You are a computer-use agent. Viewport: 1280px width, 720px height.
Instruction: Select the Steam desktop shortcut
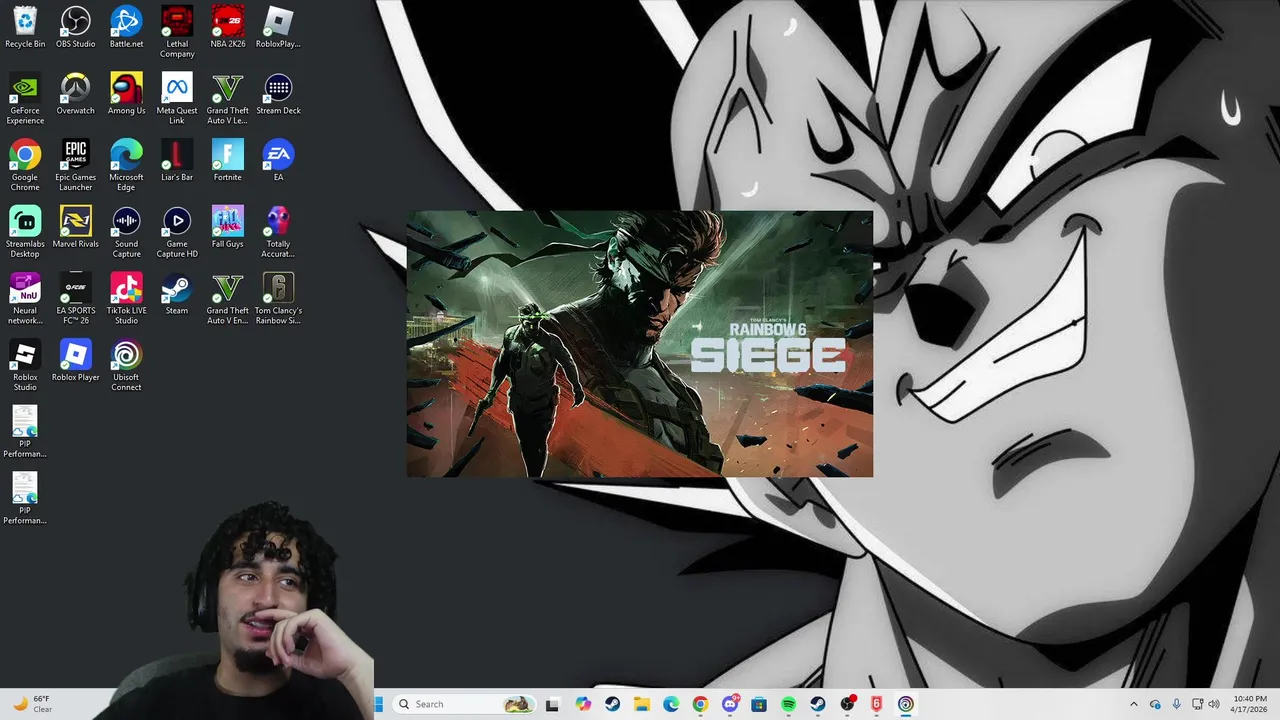click(x=177, y=294)
